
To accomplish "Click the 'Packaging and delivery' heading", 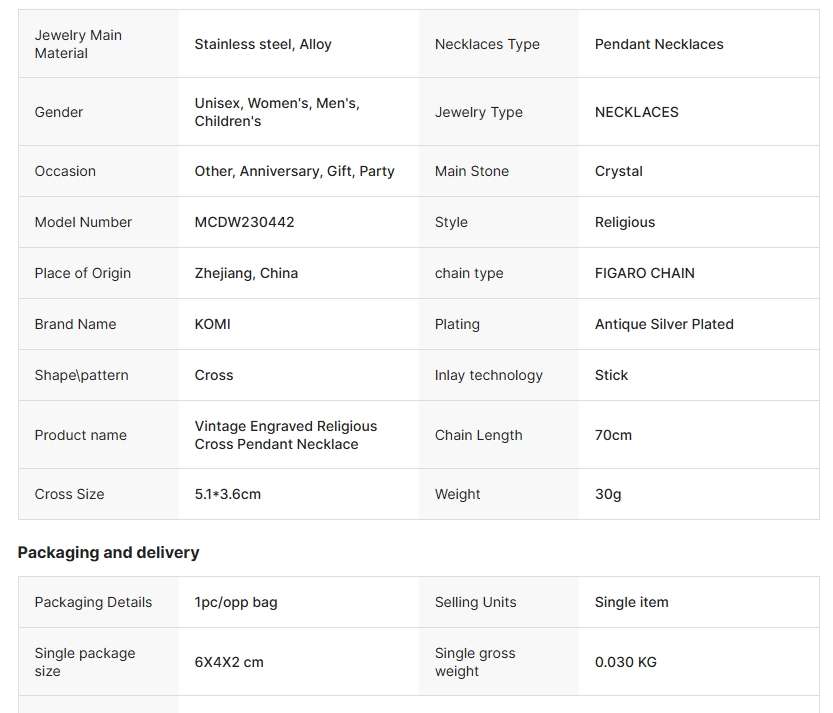I will [108, 552].
